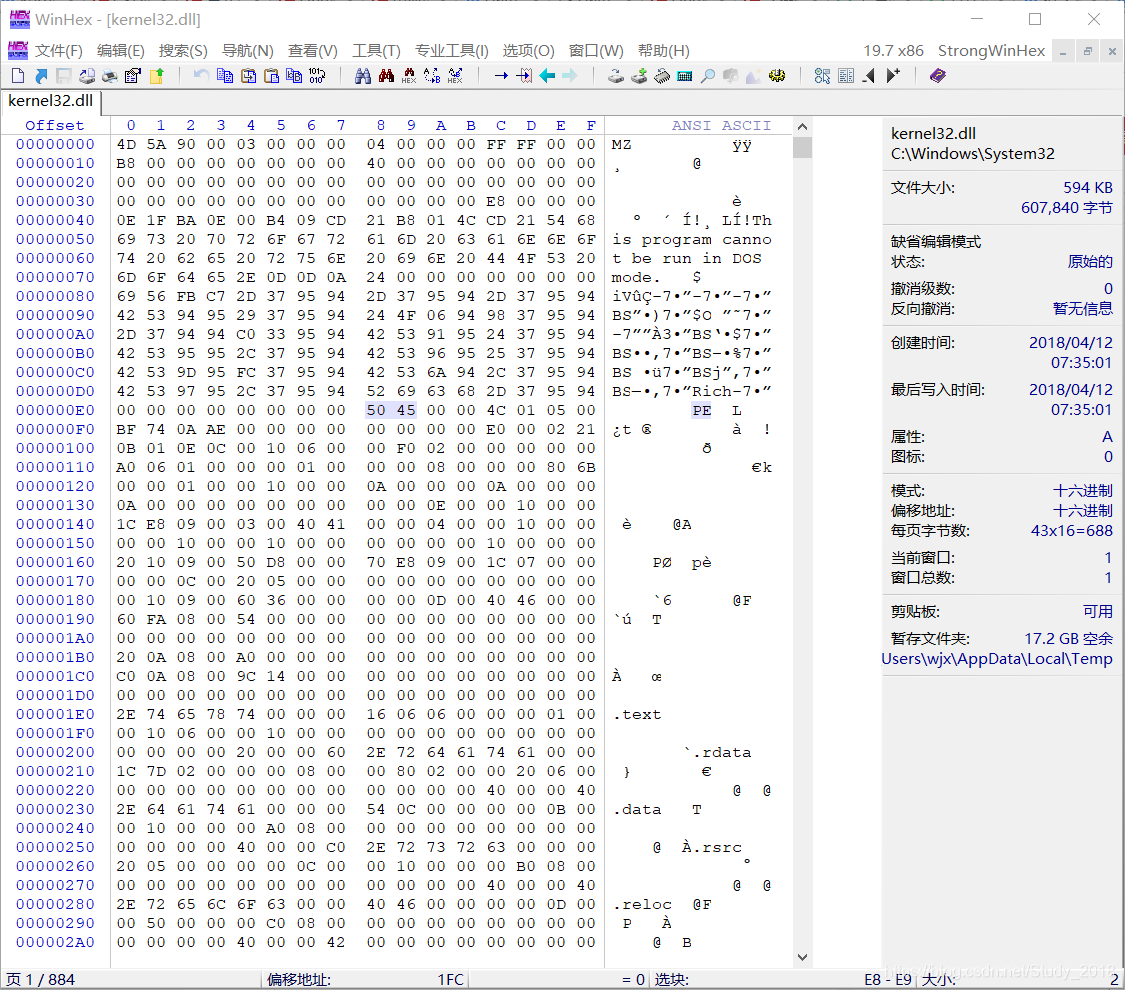Click the right triangle plus icon
Screen dimensions: 1125x990
[x=893, y=75]
